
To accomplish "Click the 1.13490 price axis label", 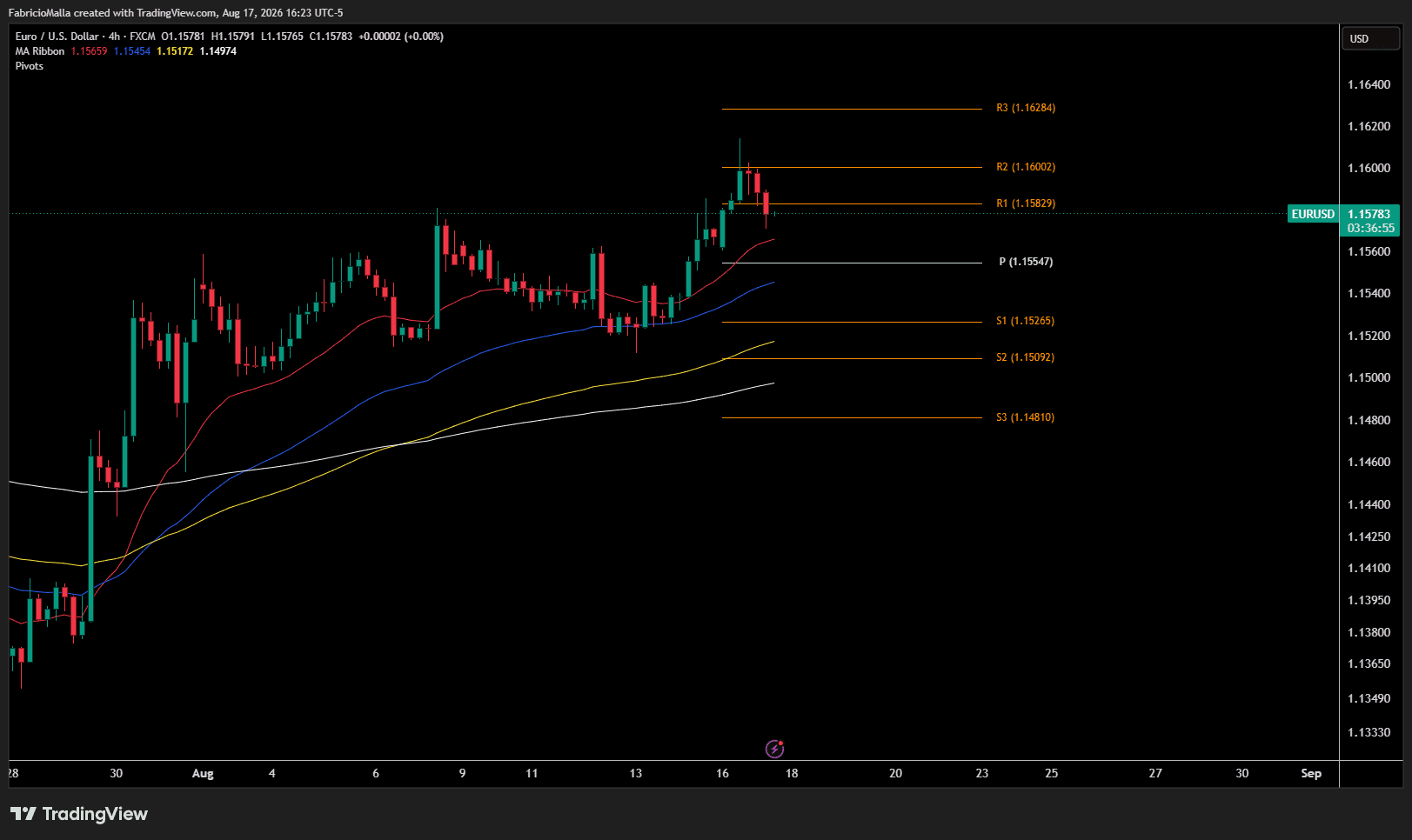I will (x=1369, y=698).
